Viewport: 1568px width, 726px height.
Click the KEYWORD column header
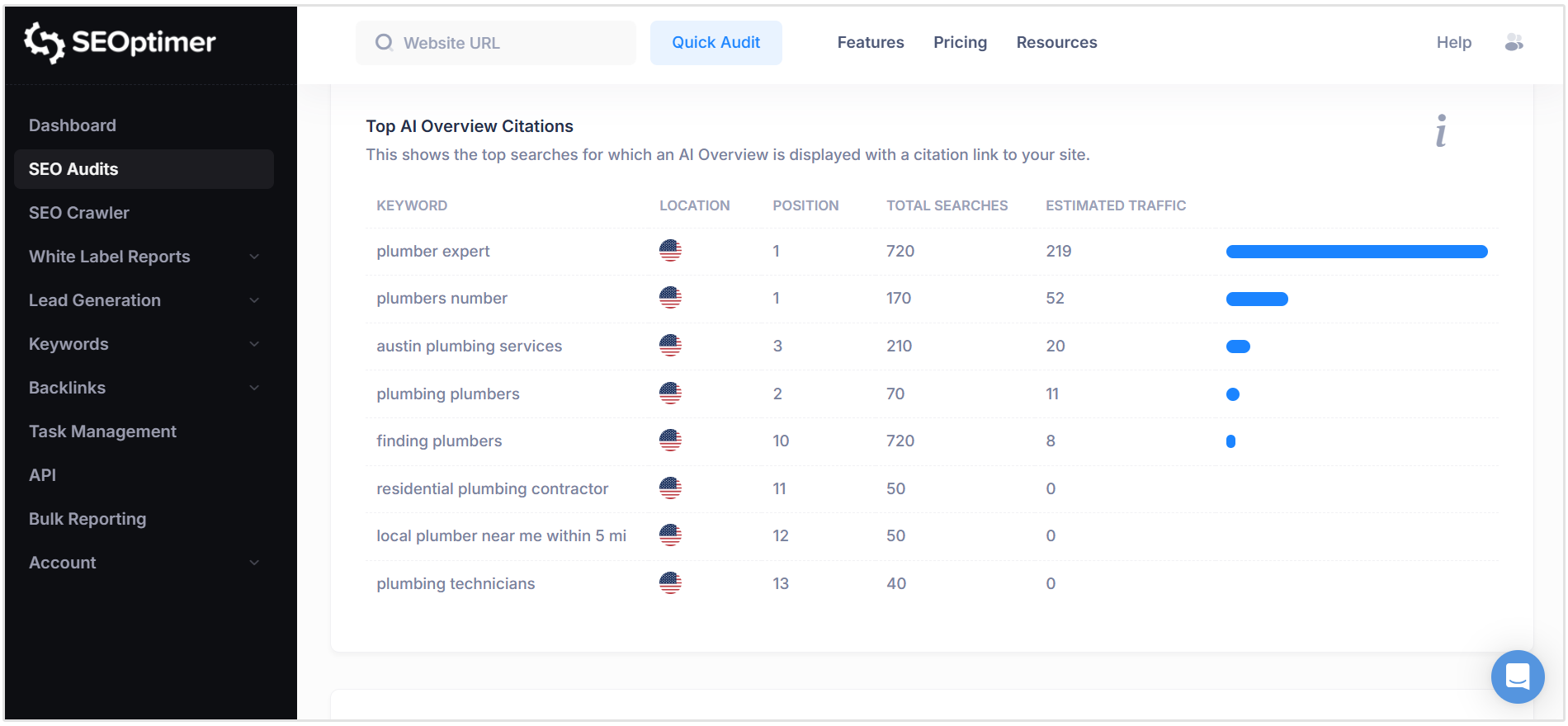pyautogui.click(x=412, y=205)
